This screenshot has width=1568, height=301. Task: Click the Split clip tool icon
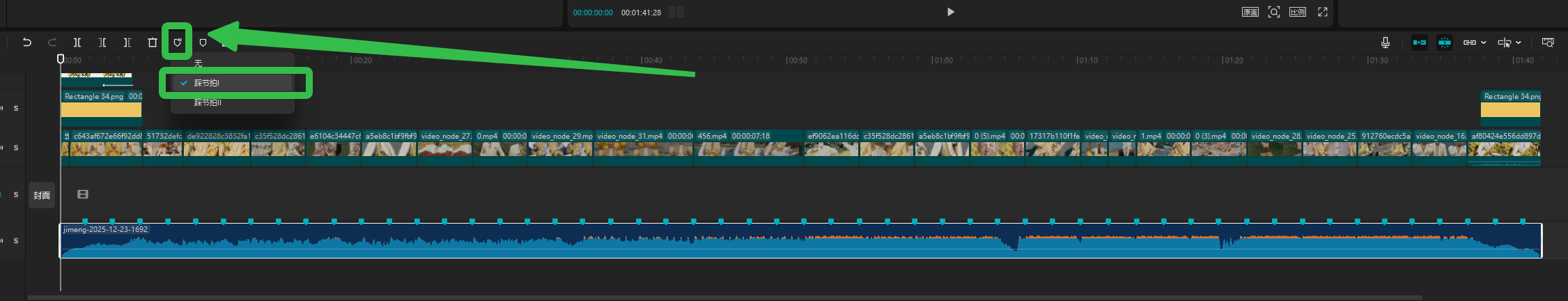click(77, 43)
